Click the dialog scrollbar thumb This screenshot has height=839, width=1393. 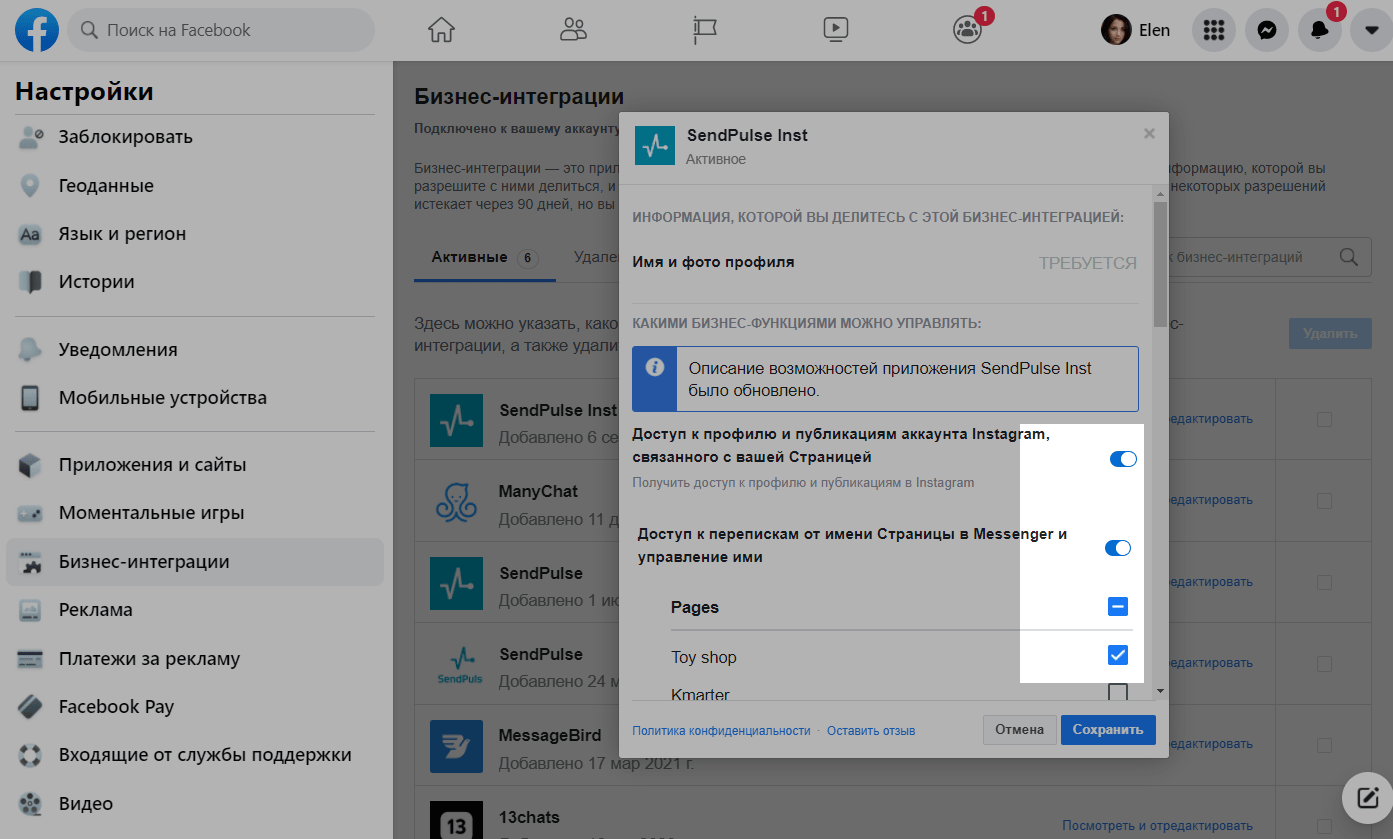pos(1160,263)
